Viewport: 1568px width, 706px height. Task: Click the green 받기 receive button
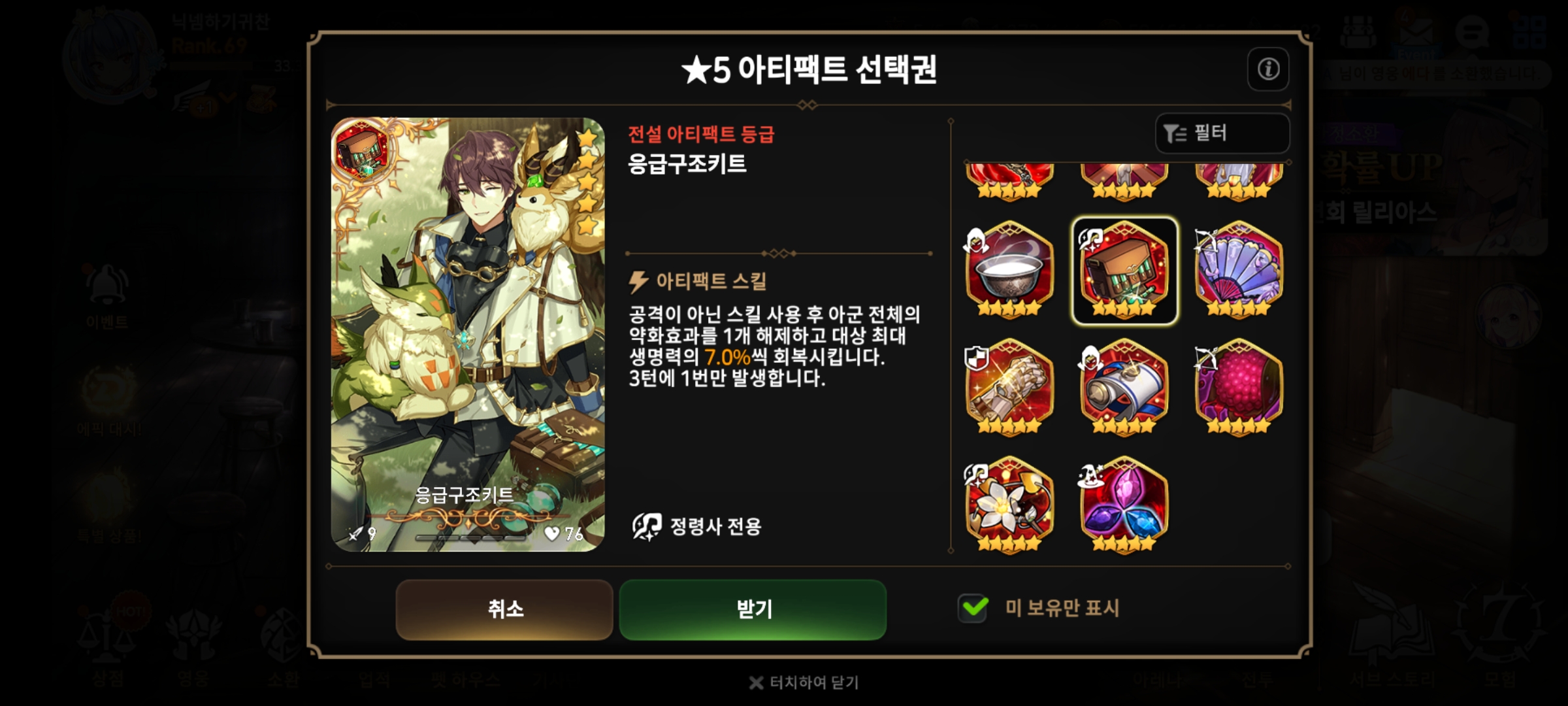(x=753, y=609)
